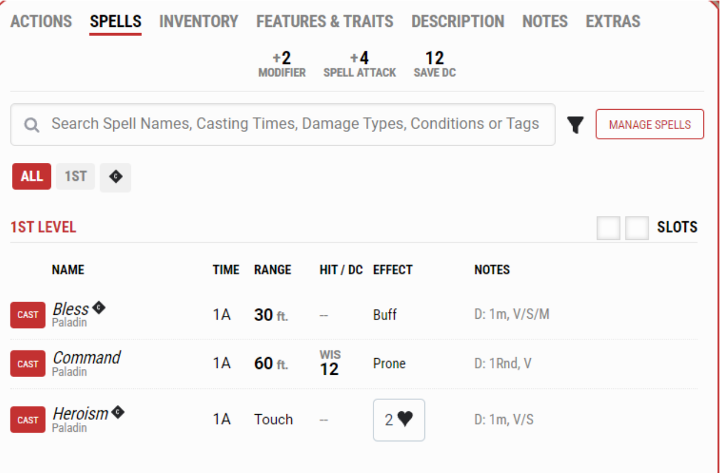Cast the Heroism spell
Viewport: 720px width, 473px height.
pos(28,420)
